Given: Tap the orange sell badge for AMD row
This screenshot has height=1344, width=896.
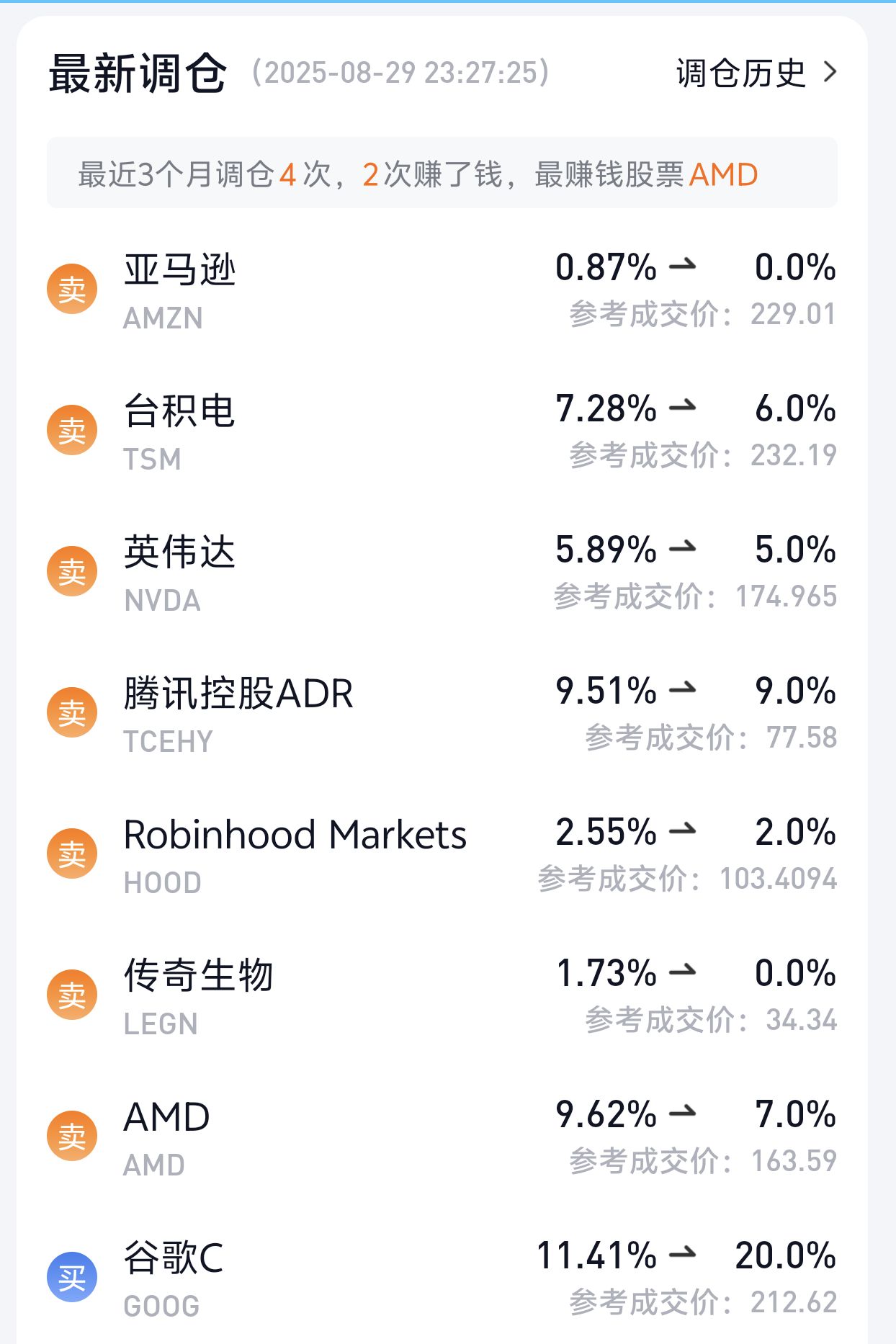Looking at the screenshot, I should click(72, 1137).
